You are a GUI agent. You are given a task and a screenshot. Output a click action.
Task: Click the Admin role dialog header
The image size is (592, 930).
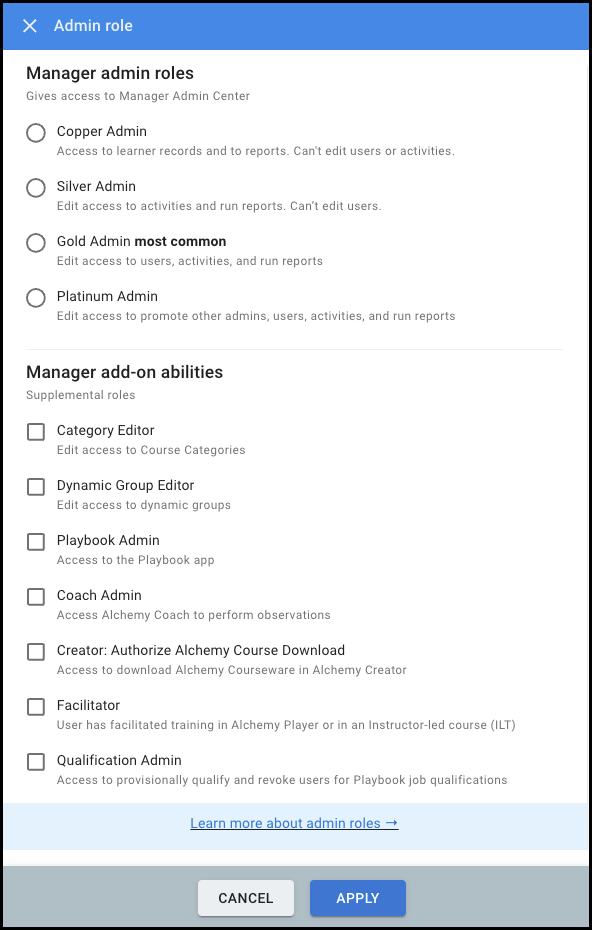[x=93, y=25]
